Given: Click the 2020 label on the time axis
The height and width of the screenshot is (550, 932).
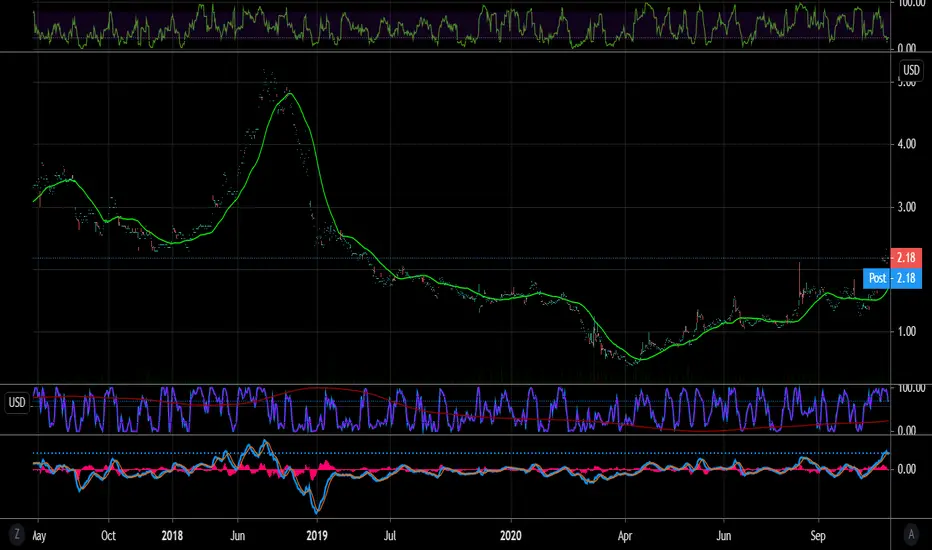Looking at the screenshot, I should click(x=511, y=536).
